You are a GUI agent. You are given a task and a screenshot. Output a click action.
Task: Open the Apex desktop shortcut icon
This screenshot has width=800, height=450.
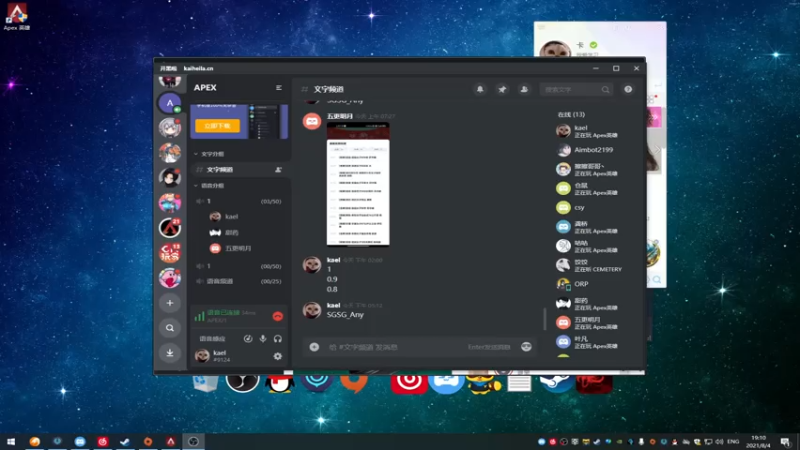click(17, 16)
